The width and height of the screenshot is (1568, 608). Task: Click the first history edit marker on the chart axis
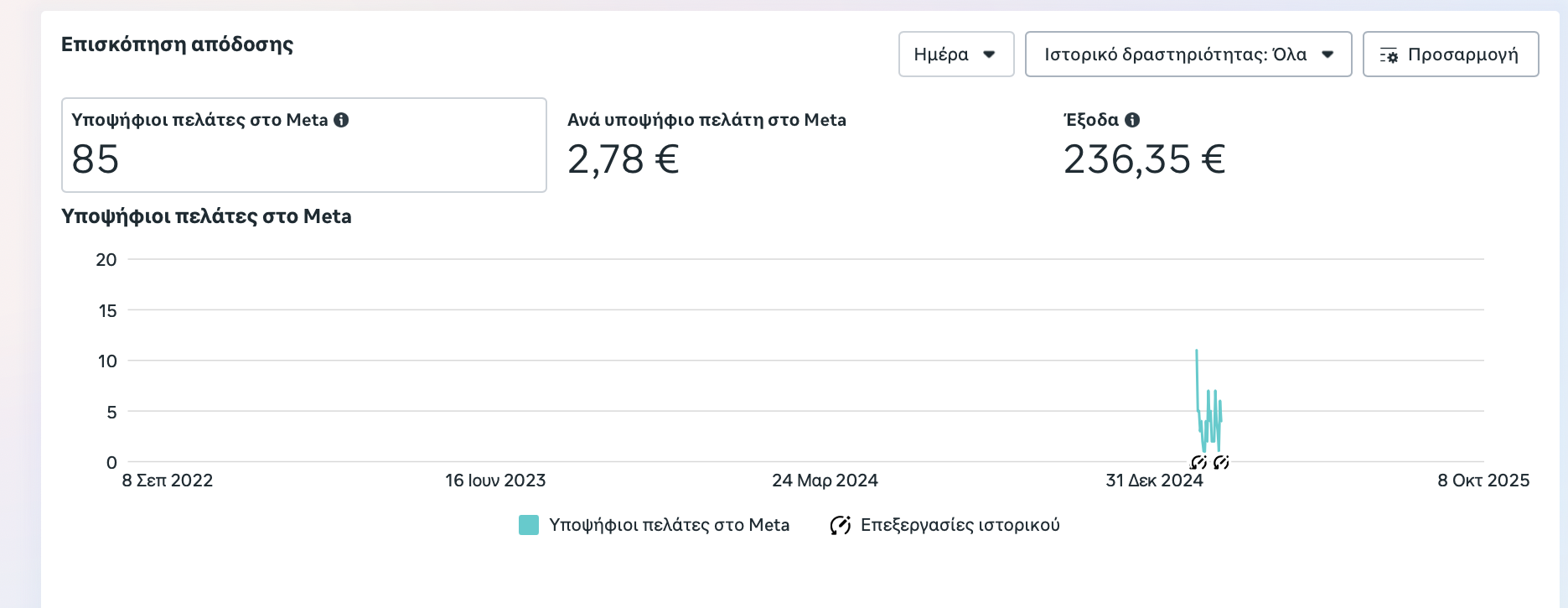point(1198,462)
